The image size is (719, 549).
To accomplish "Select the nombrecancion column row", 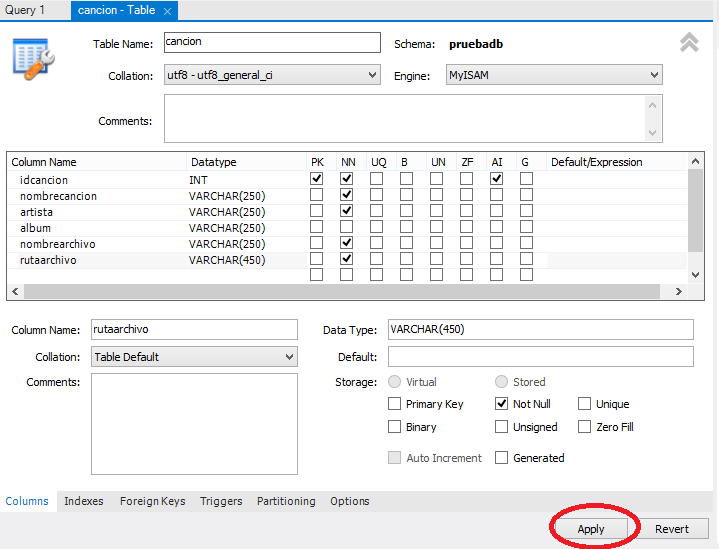I will (347, 196).
